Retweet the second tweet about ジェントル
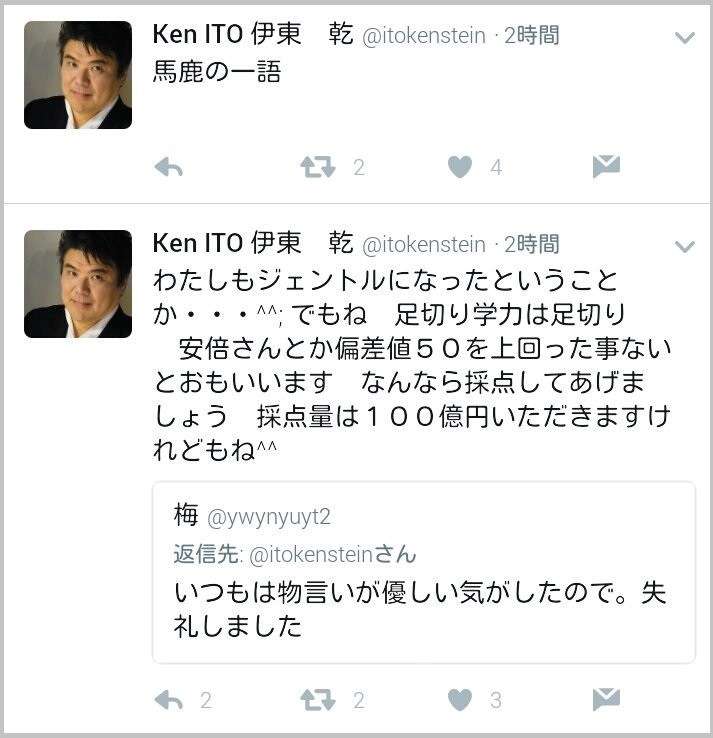 coord(318,700)
